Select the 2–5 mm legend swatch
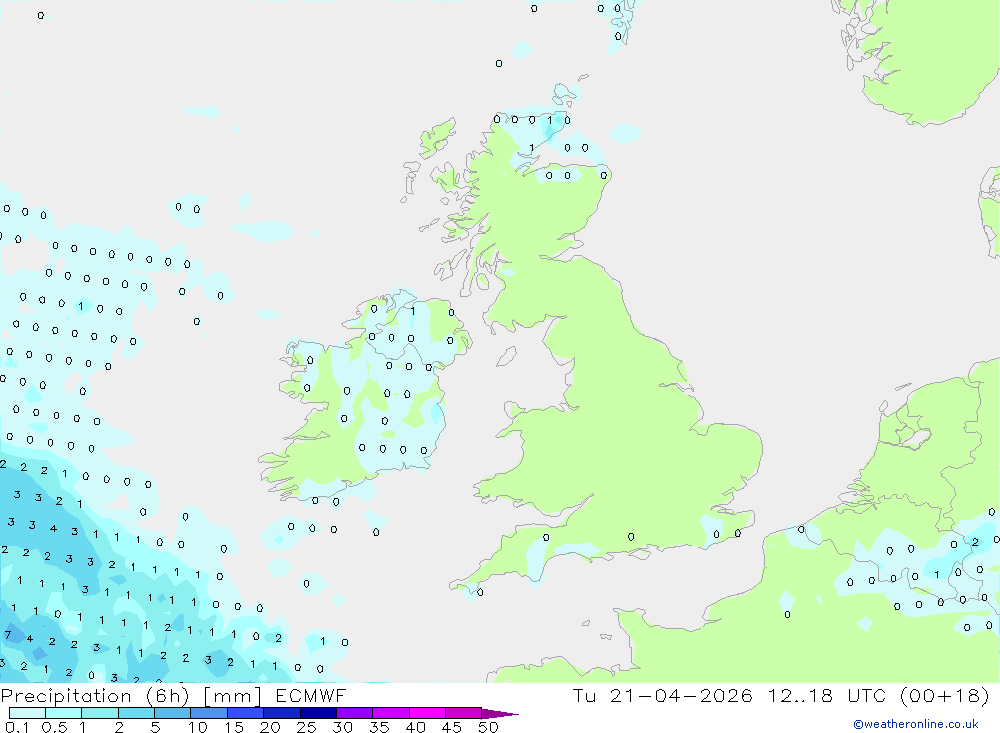 point(136,713)
